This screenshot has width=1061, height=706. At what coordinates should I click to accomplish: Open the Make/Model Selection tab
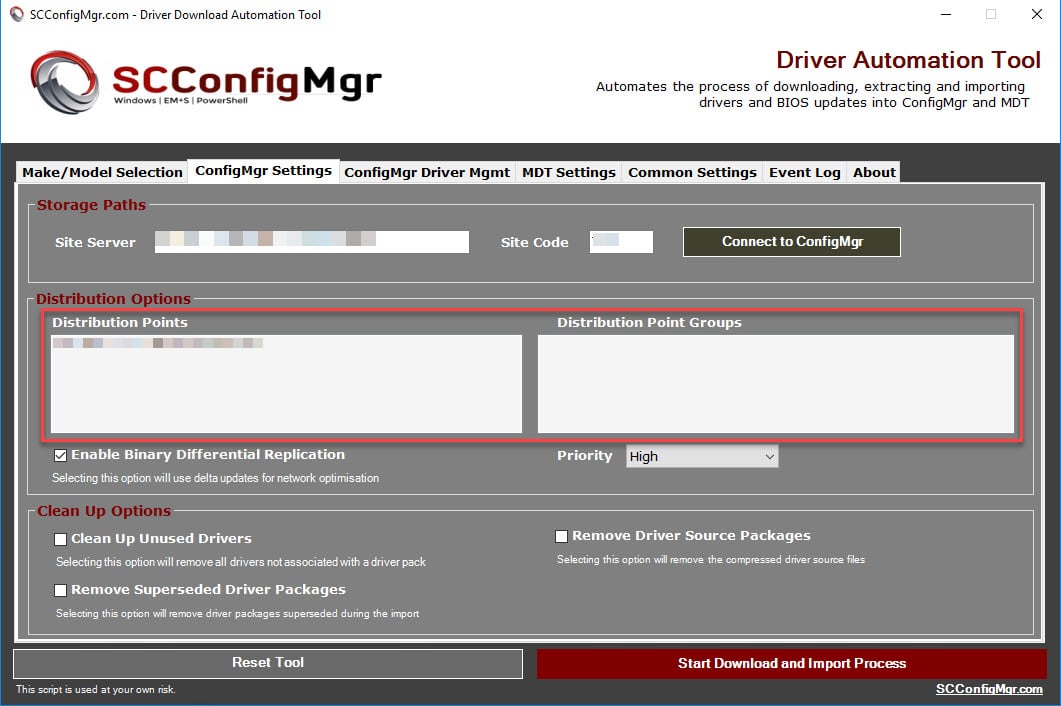point(102,172)
